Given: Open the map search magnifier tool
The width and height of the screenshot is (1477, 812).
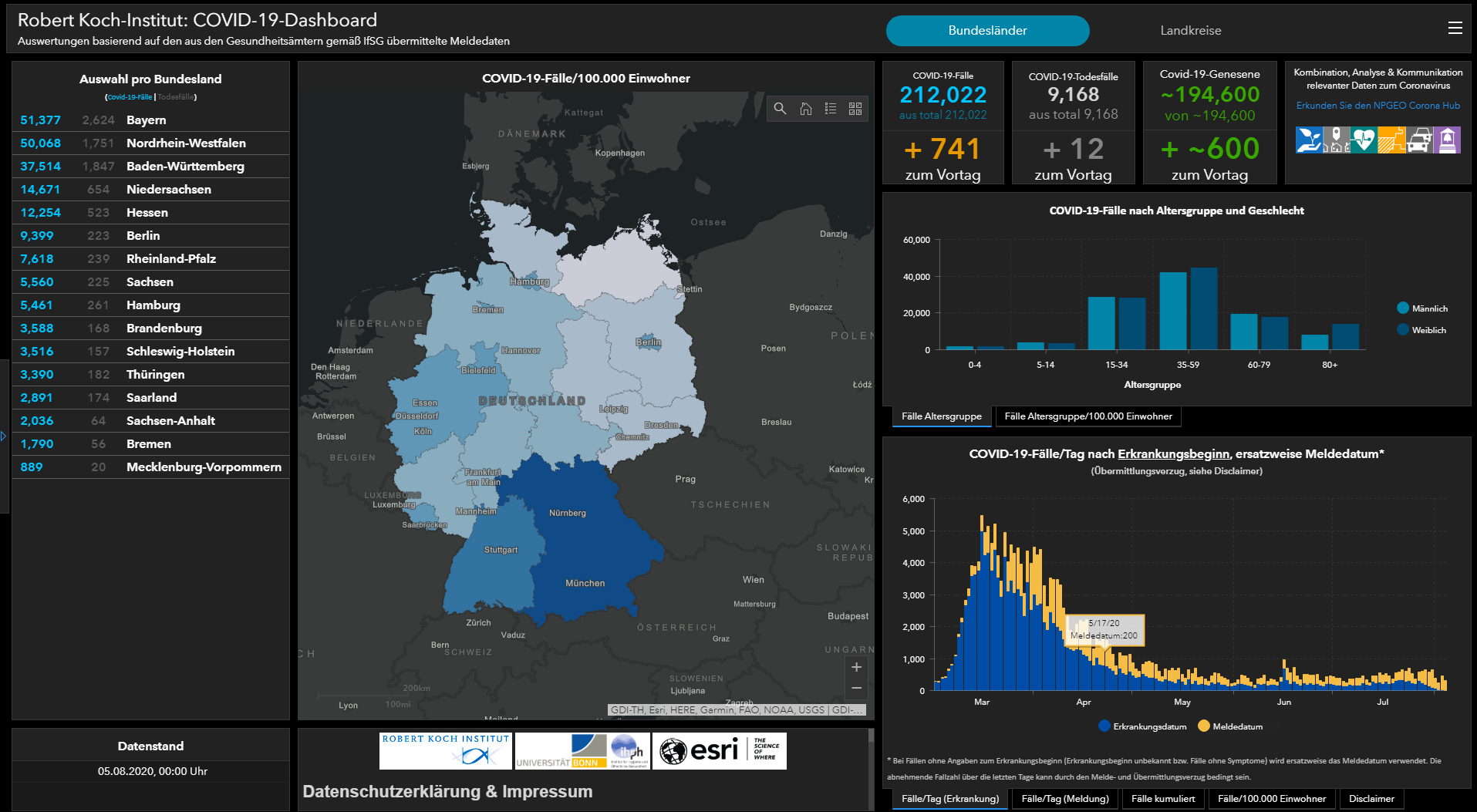Looking at the screenshot, I should pos(780,109).
